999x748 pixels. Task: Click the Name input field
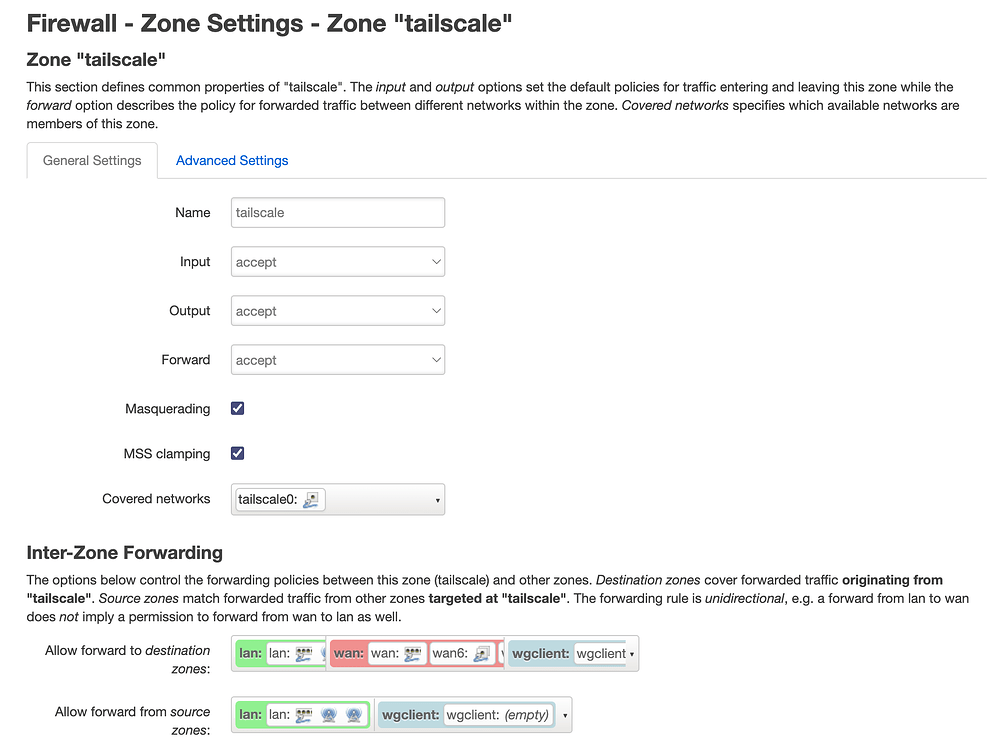pos(337,212)
